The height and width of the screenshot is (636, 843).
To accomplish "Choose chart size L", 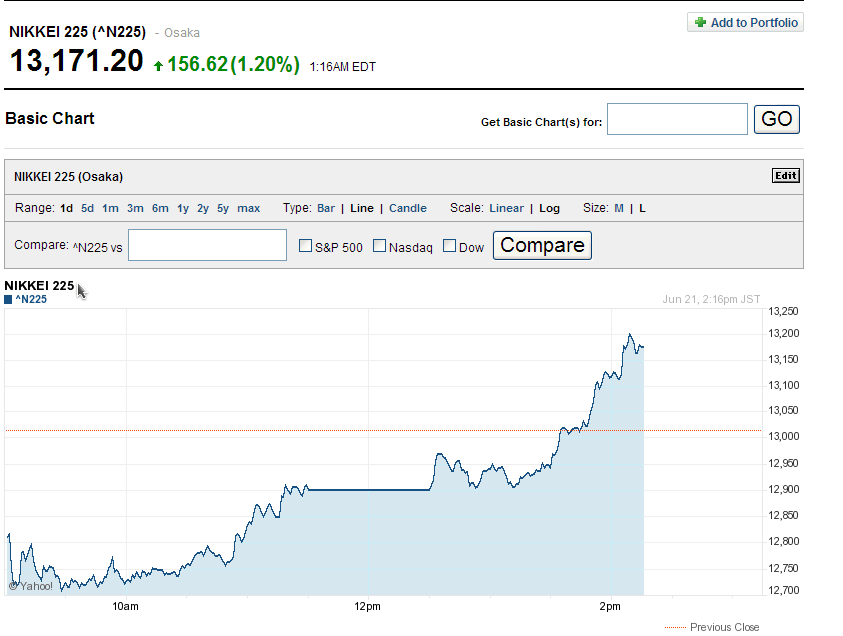I will [x=642, y=208].
